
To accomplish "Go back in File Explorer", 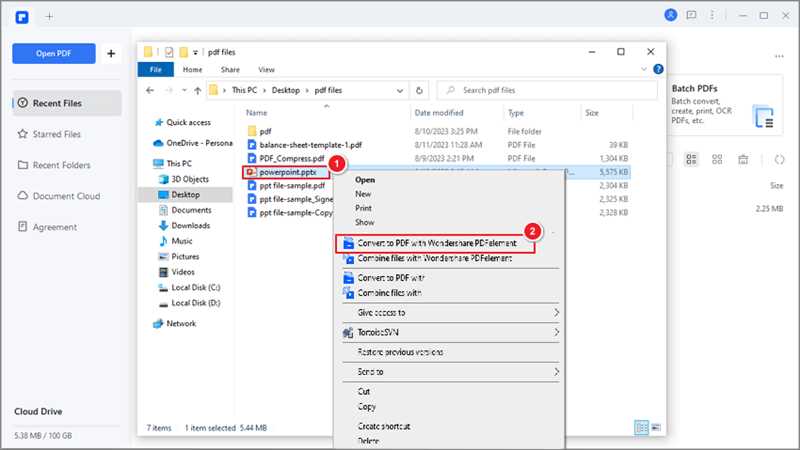I will pos(149,90).
